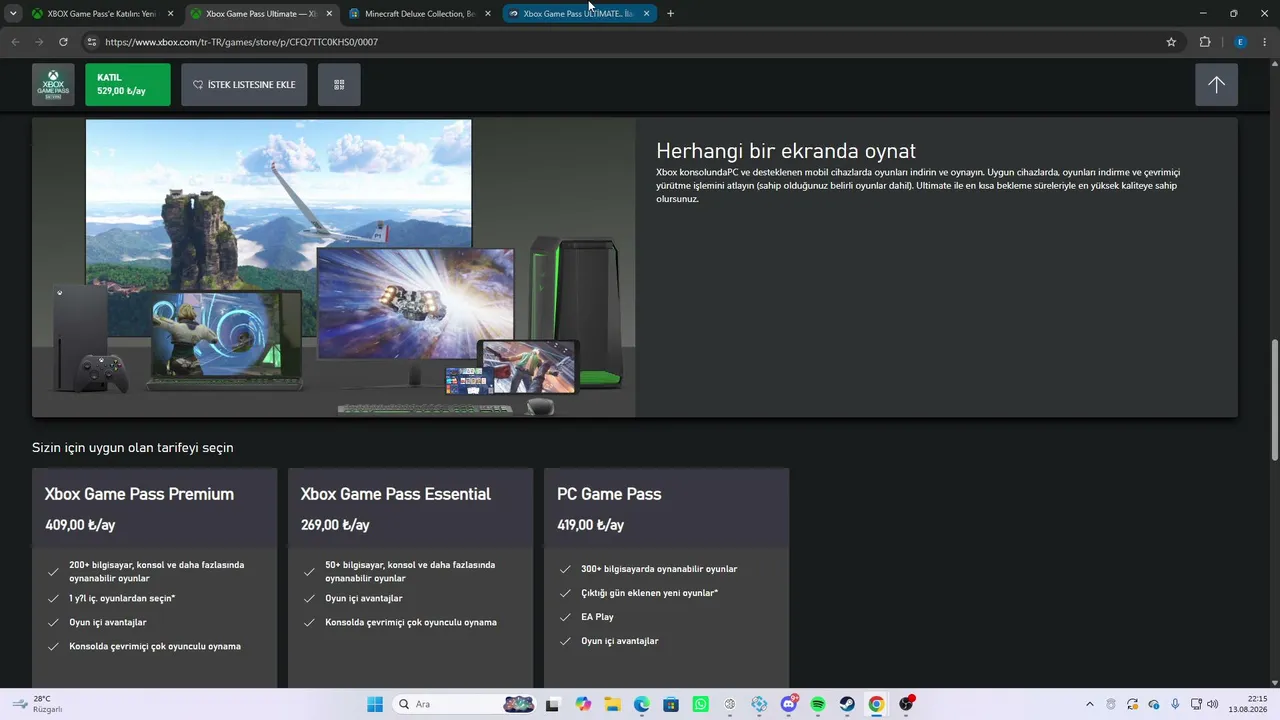The height and width of the screenshot is (720, 1280).
Task: Click 'Çıktığı gün eklenen yeni oyunlar' feature
Action: 650,593
